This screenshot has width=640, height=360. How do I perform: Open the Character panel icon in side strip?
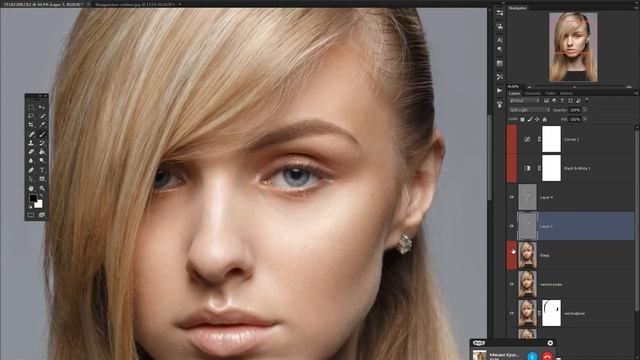[x=500, y=40]
